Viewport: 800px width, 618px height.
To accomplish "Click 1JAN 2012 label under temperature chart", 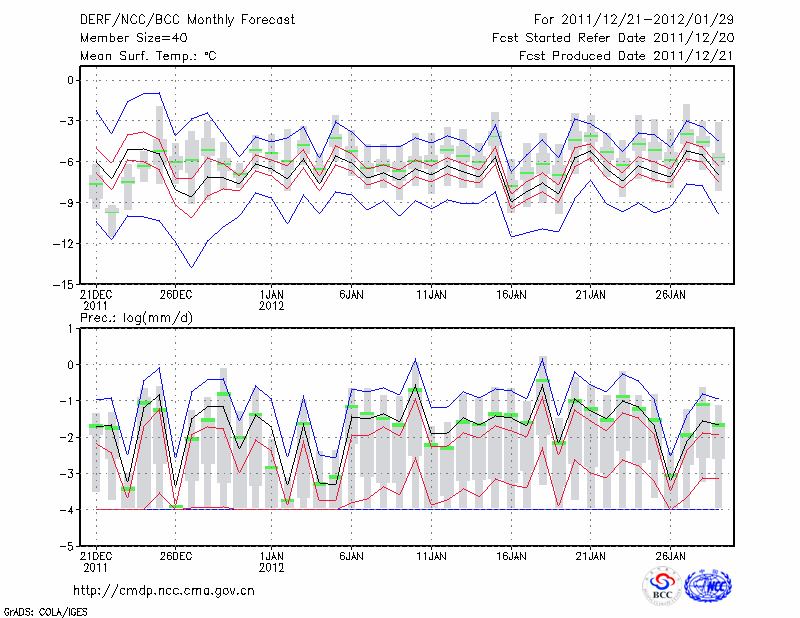I will coord(271,300).
